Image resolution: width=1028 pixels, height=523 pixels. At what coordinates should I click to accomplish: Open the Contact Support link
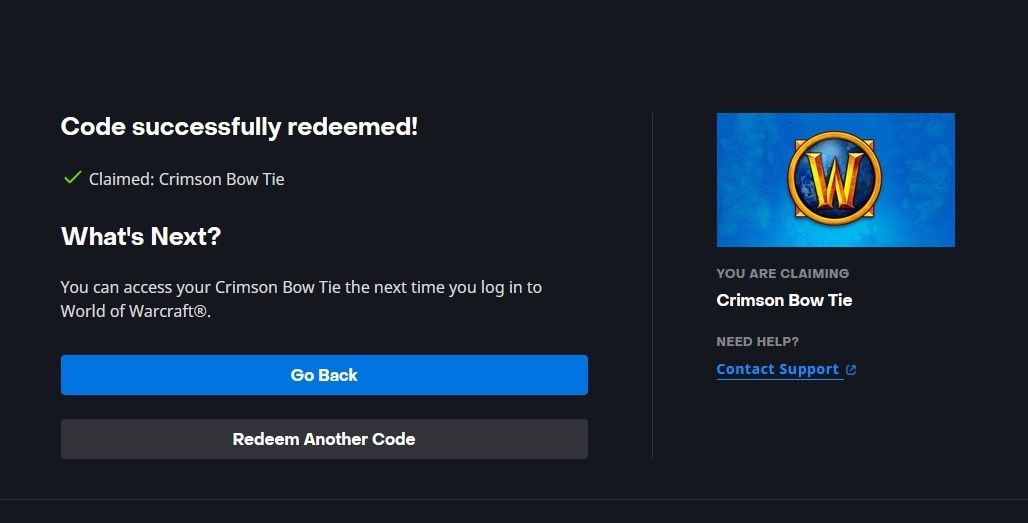[x=777, y=369]
